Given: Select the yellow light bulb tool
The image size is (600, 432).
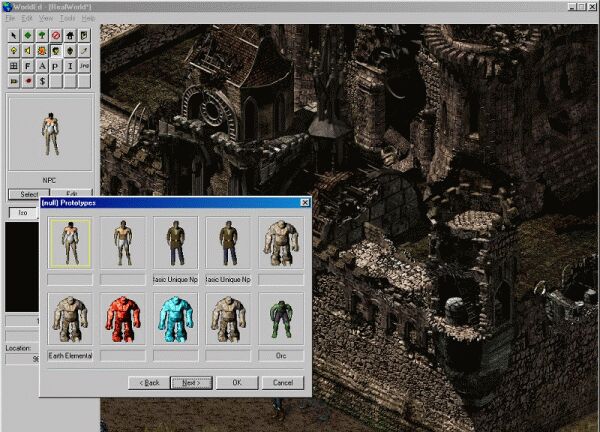Looking at the screenshot, I should [x=14, y=51].
